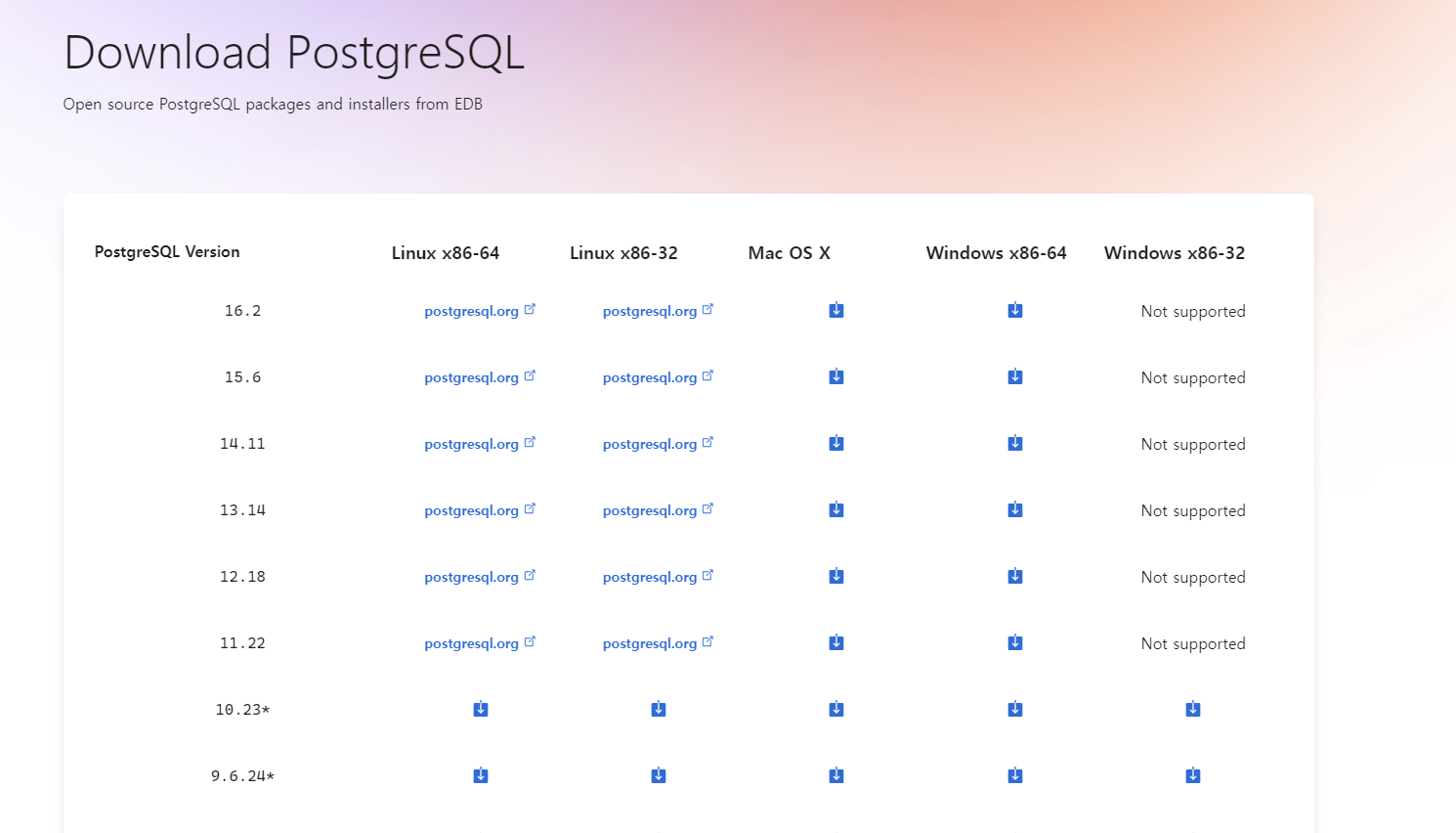This screenshot has height=833, width=1456.
Task: Download PostgreSQL 10.23 for Windows x86-64
Action: (x=1015, y=709)
